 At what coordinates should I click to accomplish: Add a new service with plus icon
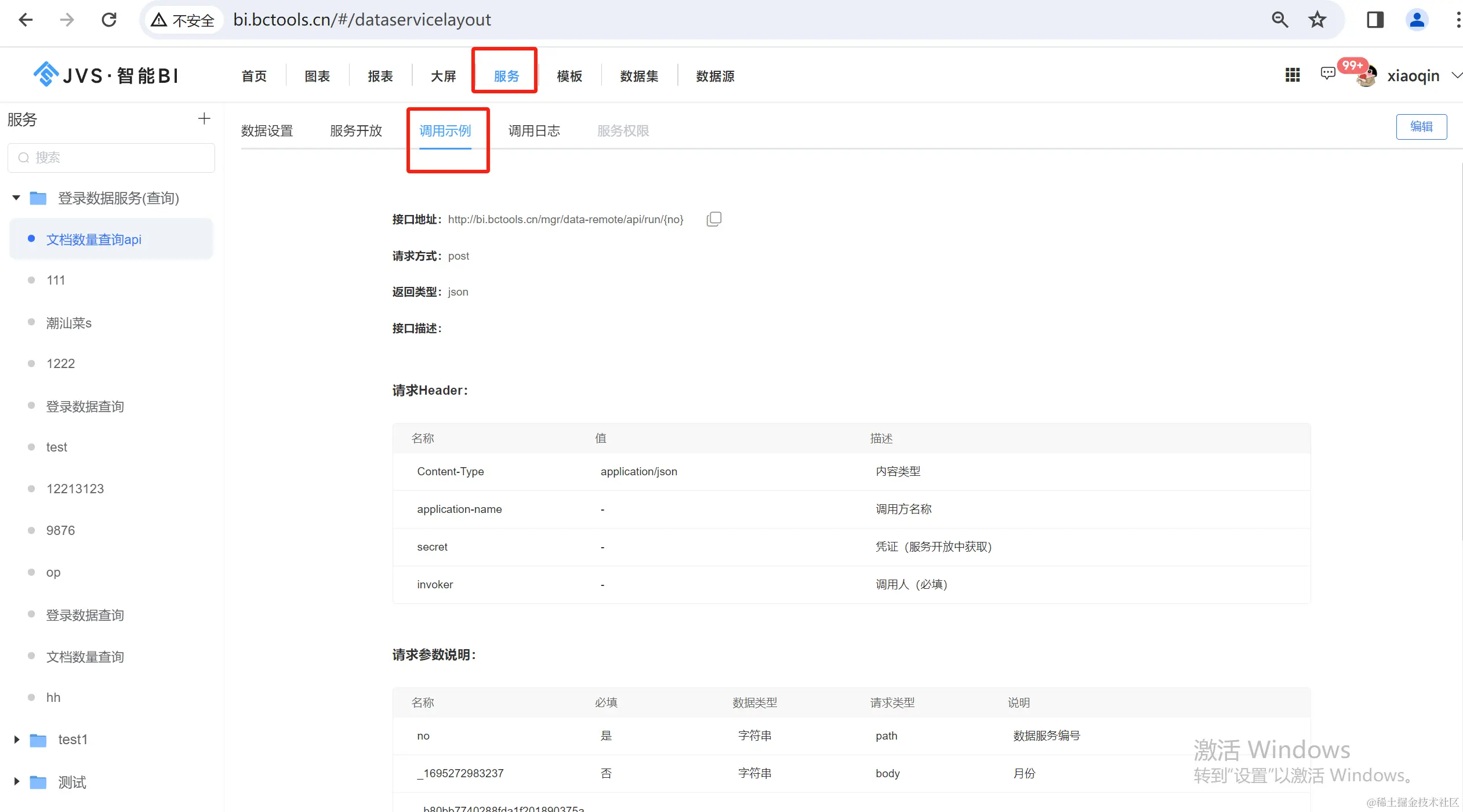pos(204,119)
